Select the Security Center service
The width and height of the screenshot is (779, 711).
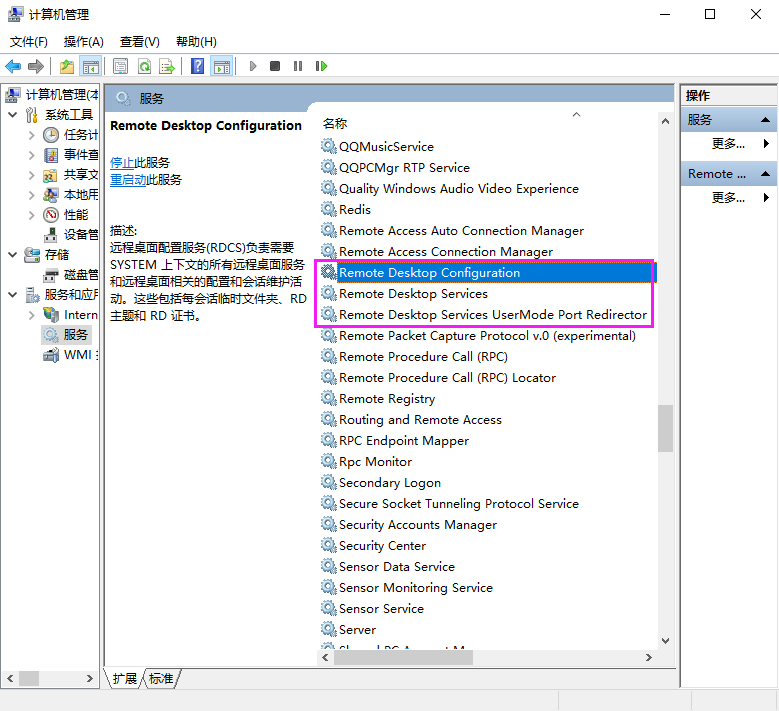pos(374,546)
